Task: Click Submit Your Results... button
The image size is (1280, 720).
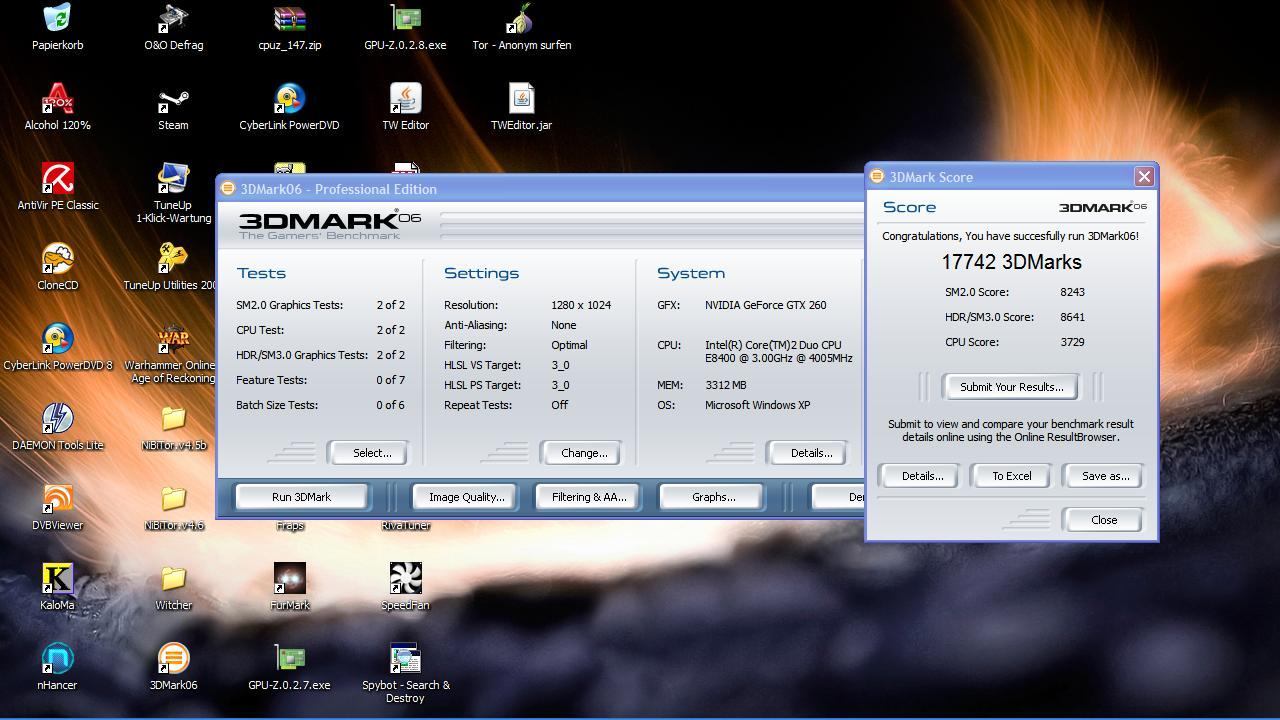Action: [1011, 387]
